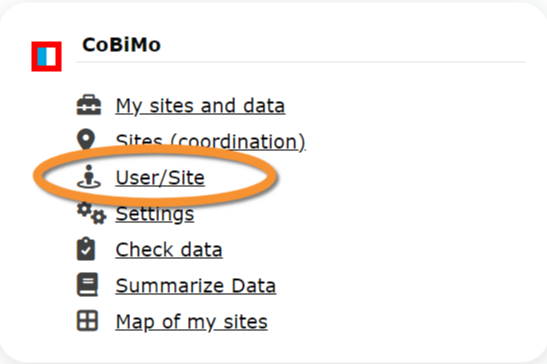Go to the Check data page link

pyautogui.click(x=169, y=250)
